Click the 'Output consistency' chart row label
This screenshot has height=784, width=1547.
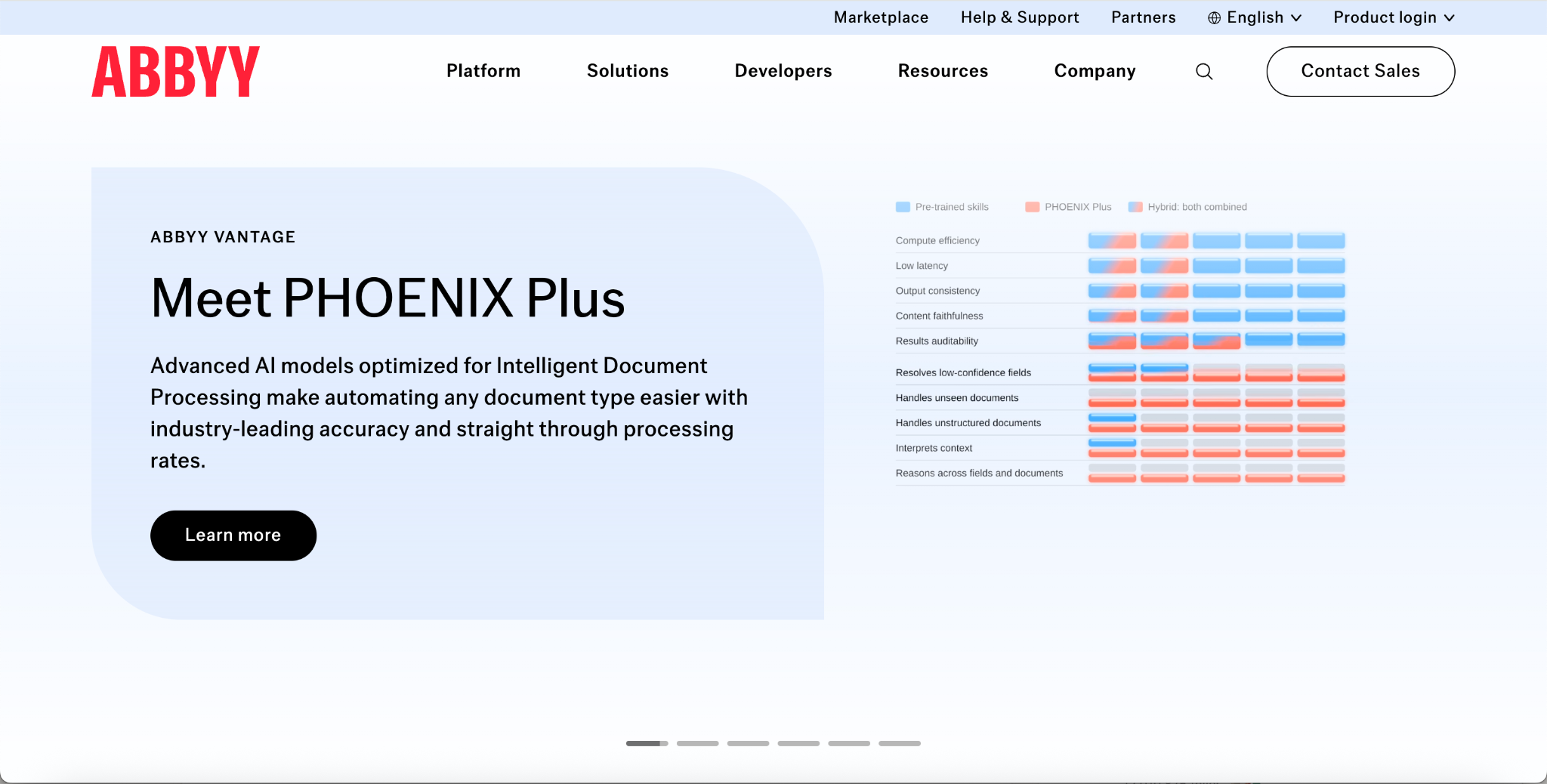tap(937, 291)
